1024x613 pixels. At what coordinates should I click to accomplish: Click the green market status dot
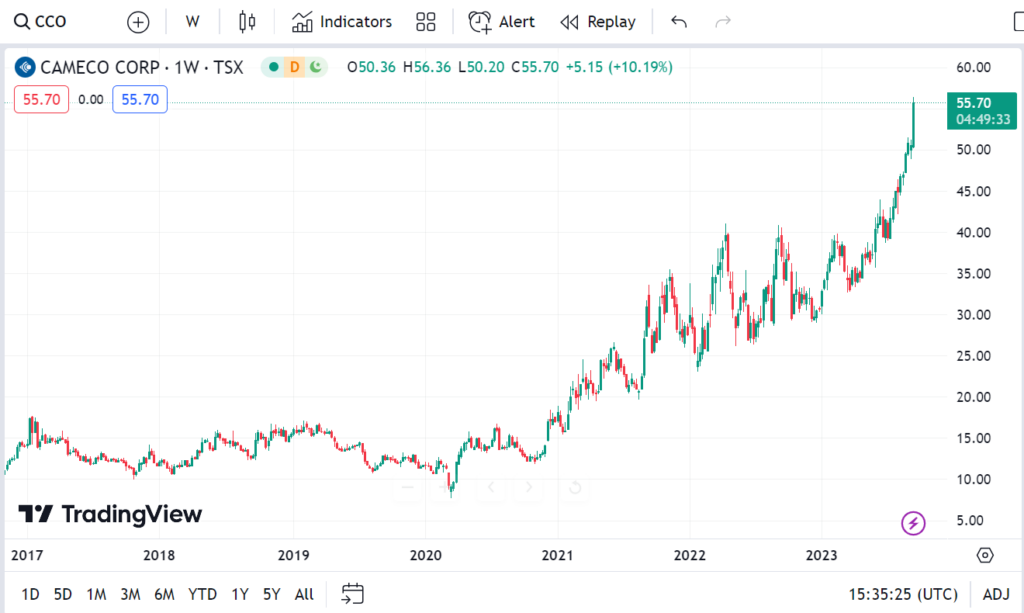pos(274,67)
